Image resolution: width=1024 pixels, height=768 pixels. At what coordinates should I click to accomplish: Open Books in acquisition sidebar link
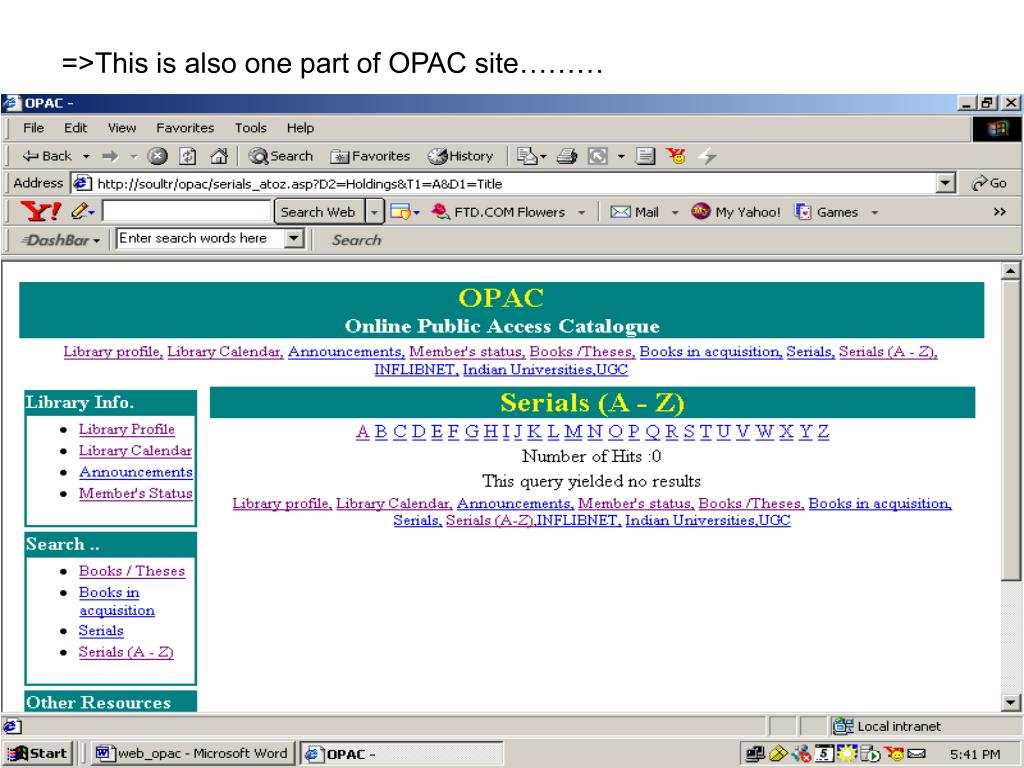point(117,601)
